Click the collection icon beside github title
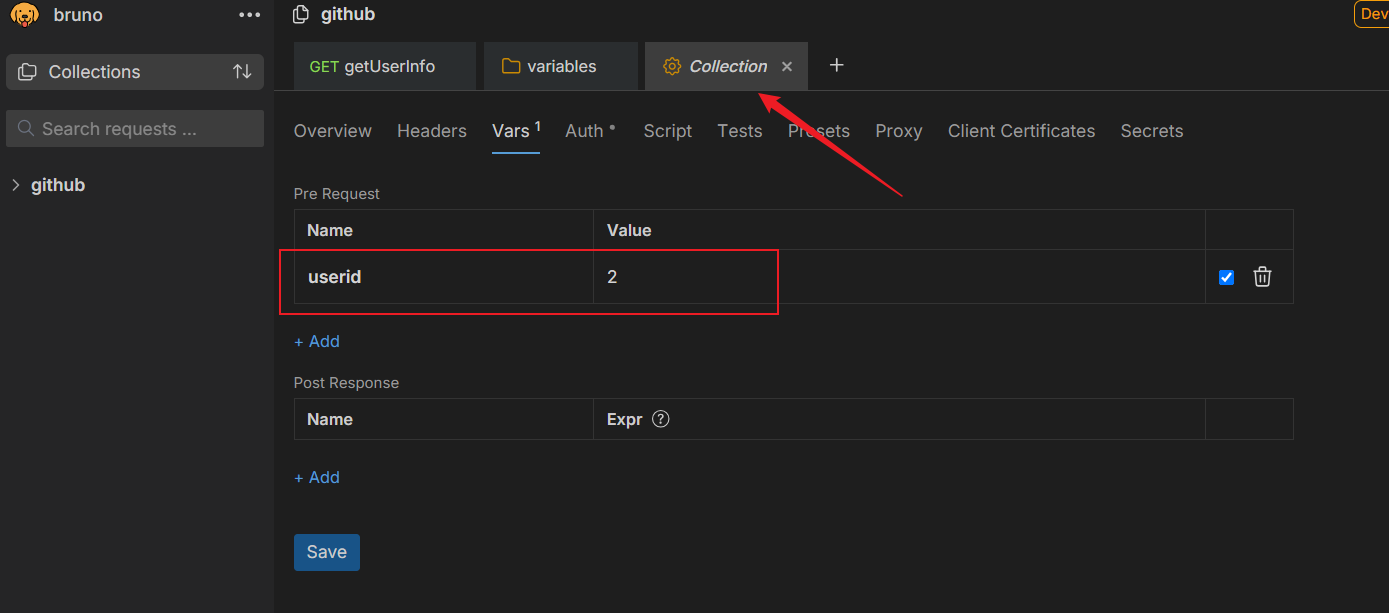 coord(301,14)
